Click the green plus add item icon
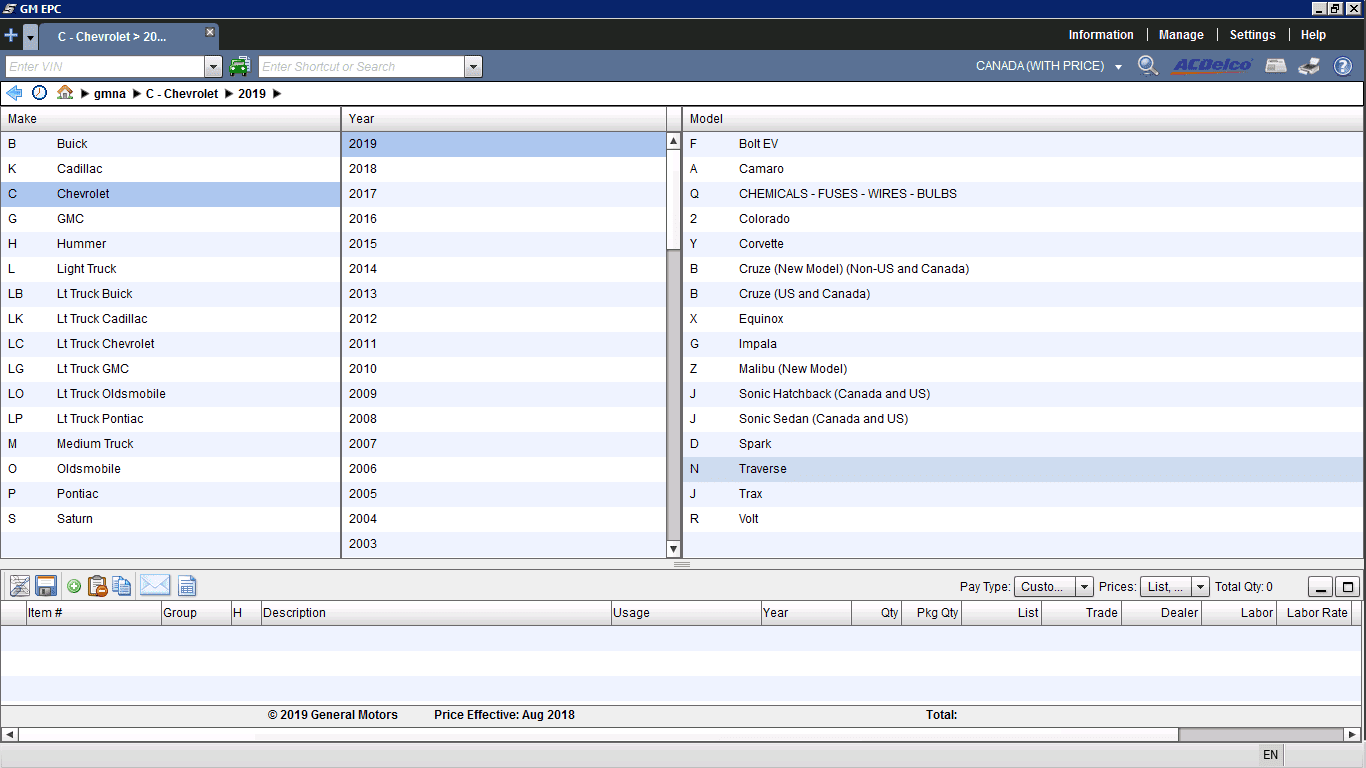The width and height of the screenshot is (1366, 768). tap(74, 586)
